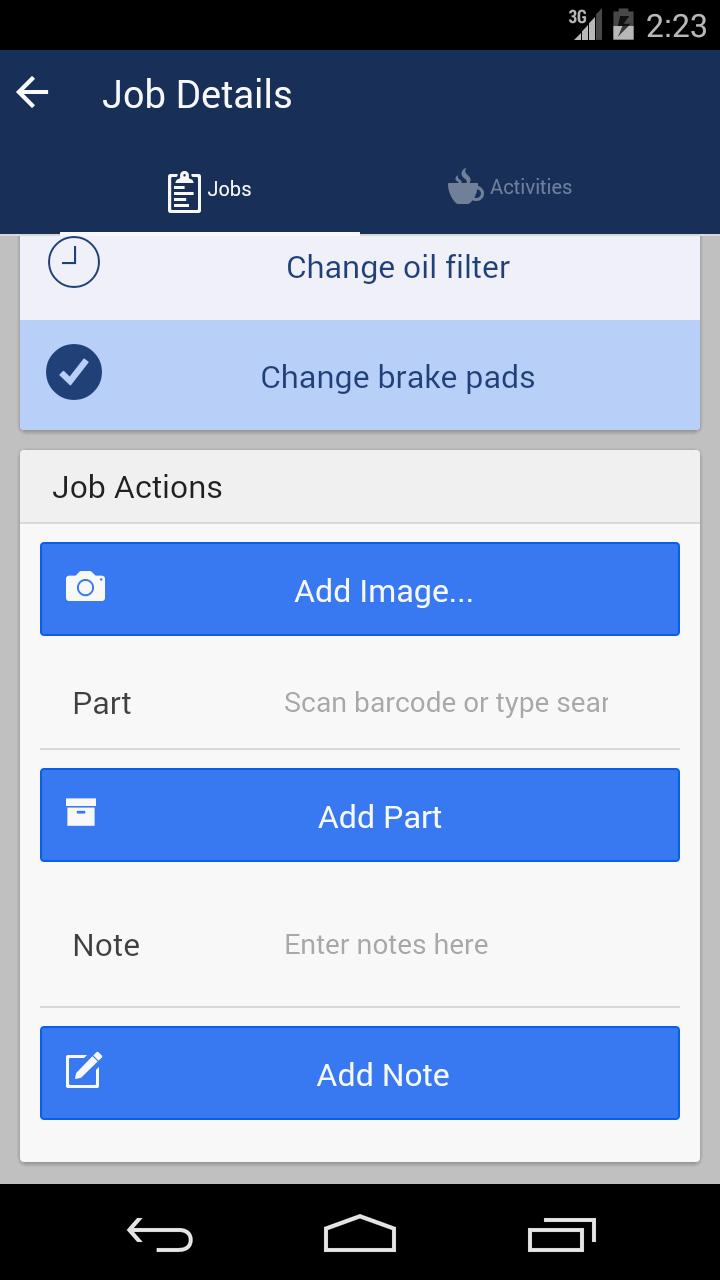
Task: Toggle the clock status on Change oil filter
Action: tap(74, 262)
